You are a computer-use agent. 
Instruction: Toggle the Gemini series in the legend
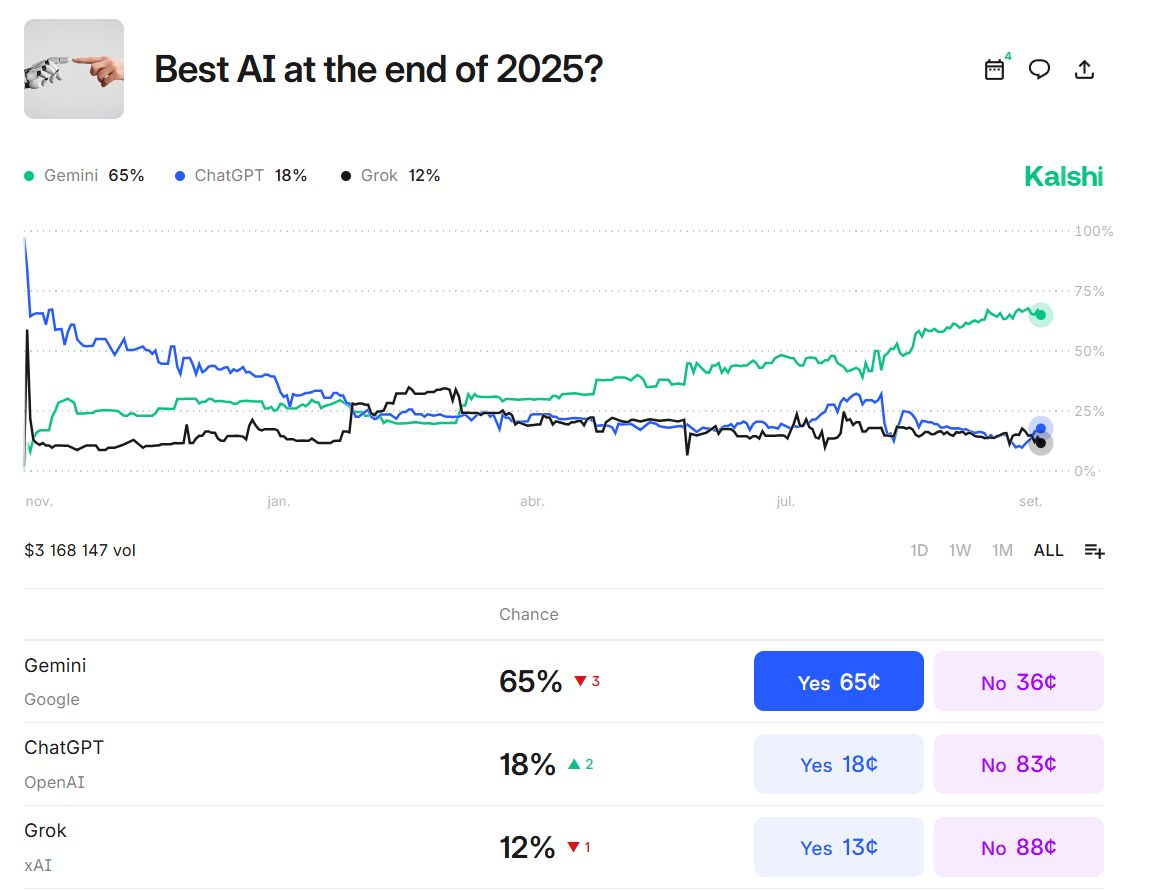coord(84,176)
